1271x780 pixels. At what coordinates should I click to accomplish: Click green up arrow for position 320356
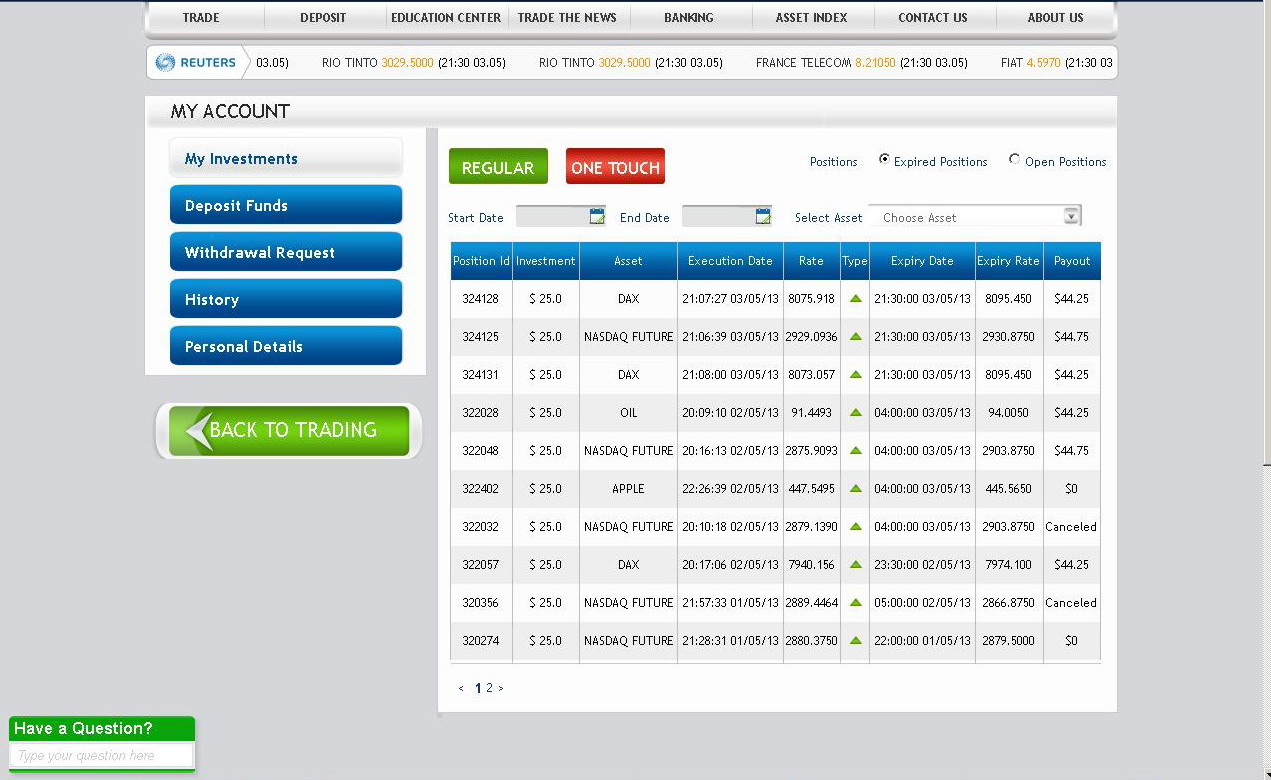(855, 602)
